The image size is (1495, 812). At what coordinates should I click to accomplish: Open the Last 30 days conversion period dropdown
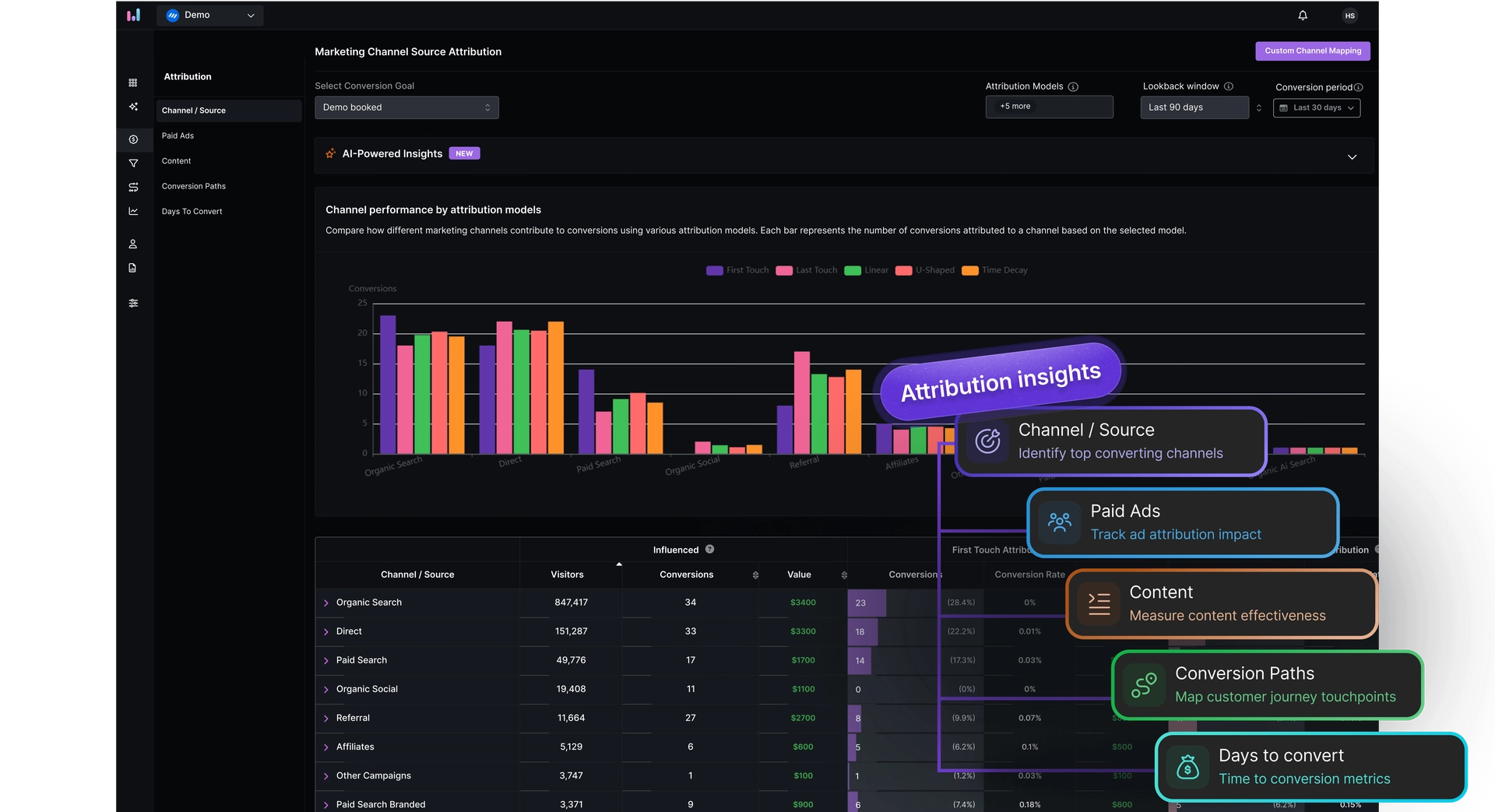(x=1317, y=108)
